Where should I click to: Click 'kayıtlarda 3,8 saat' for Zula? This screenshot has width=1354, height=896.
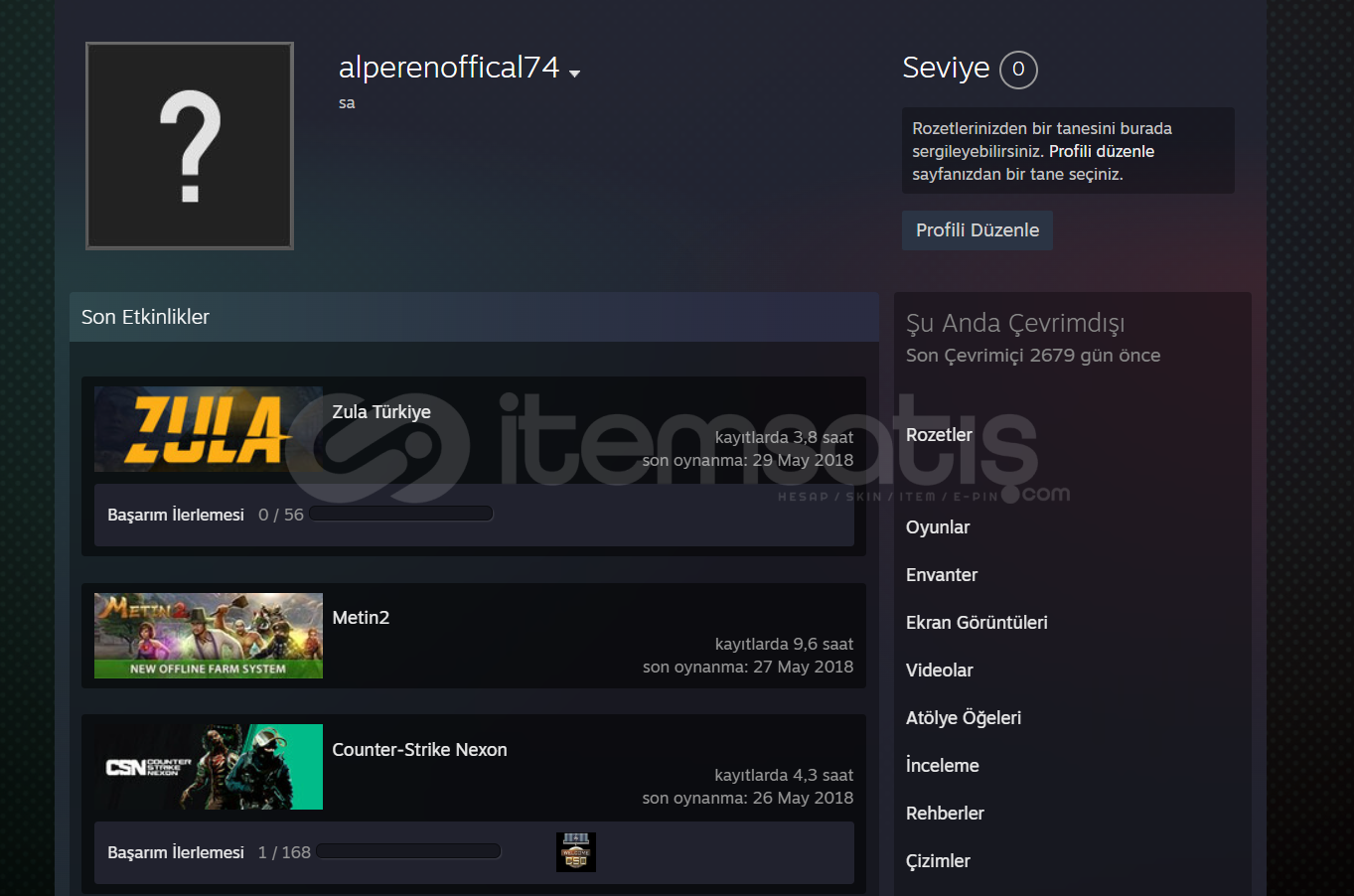click(784, 437)
